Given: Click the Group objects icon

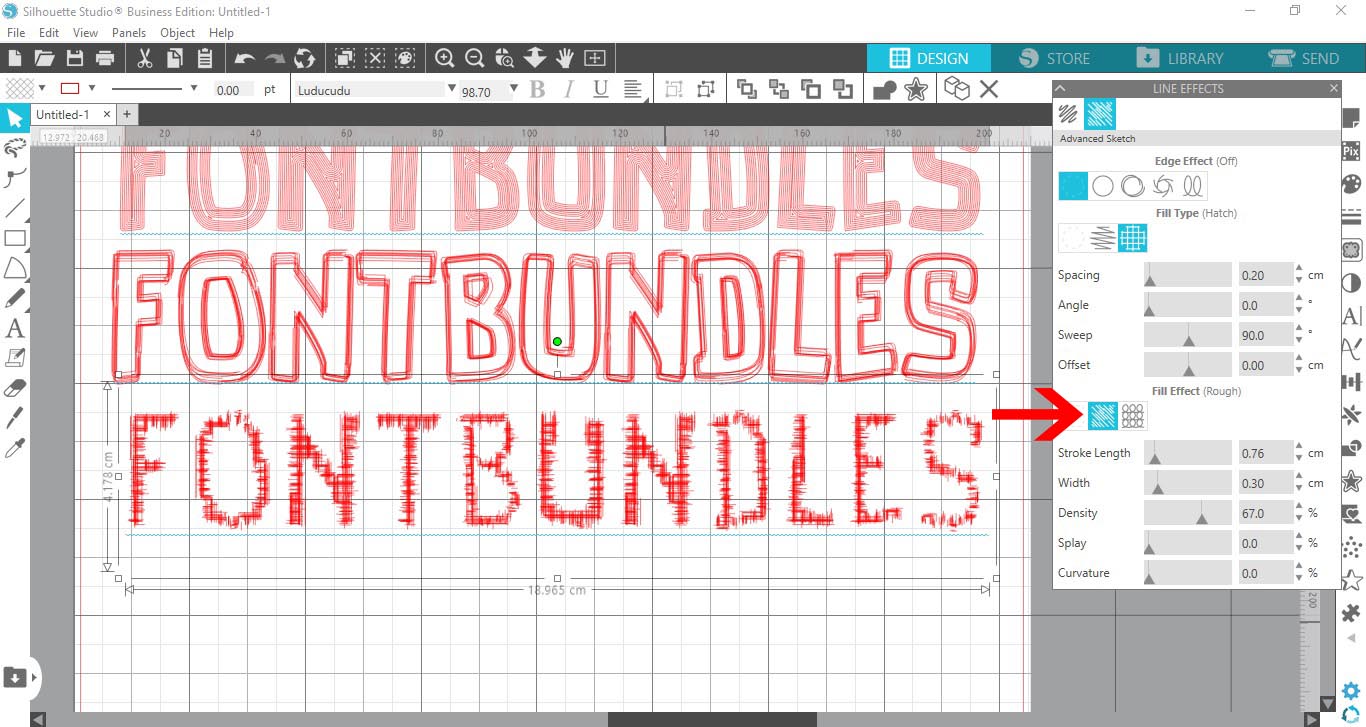Looking at the screenshot, I should [674, 89].
